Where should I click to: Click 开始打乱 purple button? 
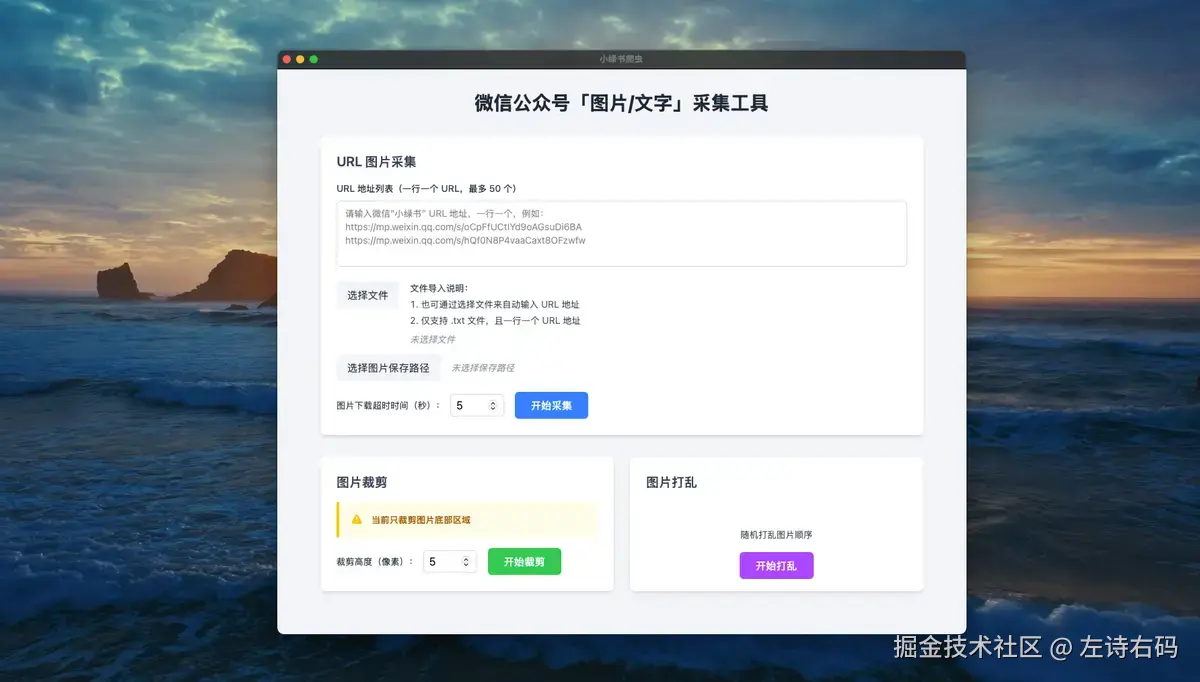pos(776,565)
